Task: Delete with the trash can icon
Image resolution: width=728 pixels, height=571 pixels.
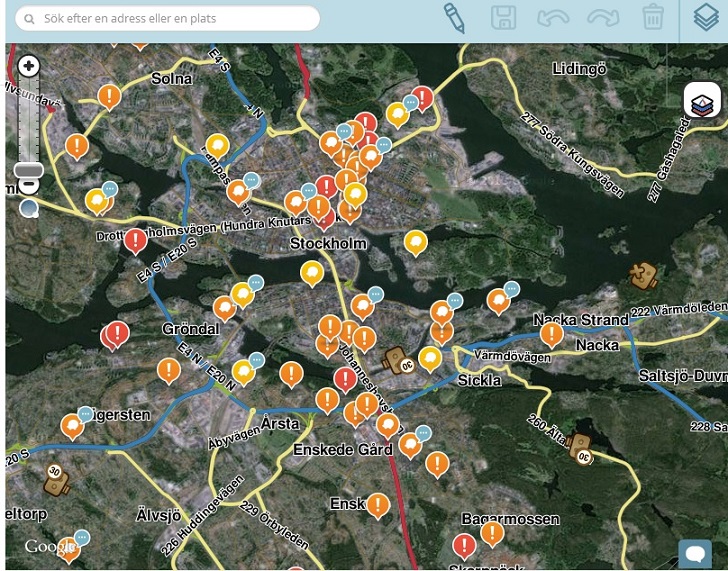Action: 653,17
